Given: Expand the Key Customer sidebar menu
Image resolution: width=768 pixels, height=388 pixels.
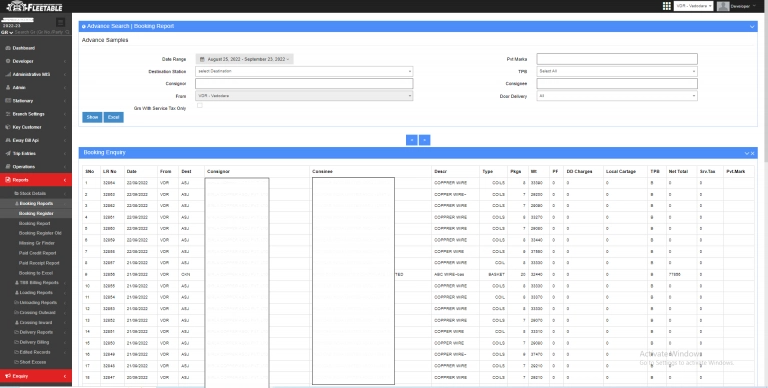Looking at the screenshot, I should (36, 127).
